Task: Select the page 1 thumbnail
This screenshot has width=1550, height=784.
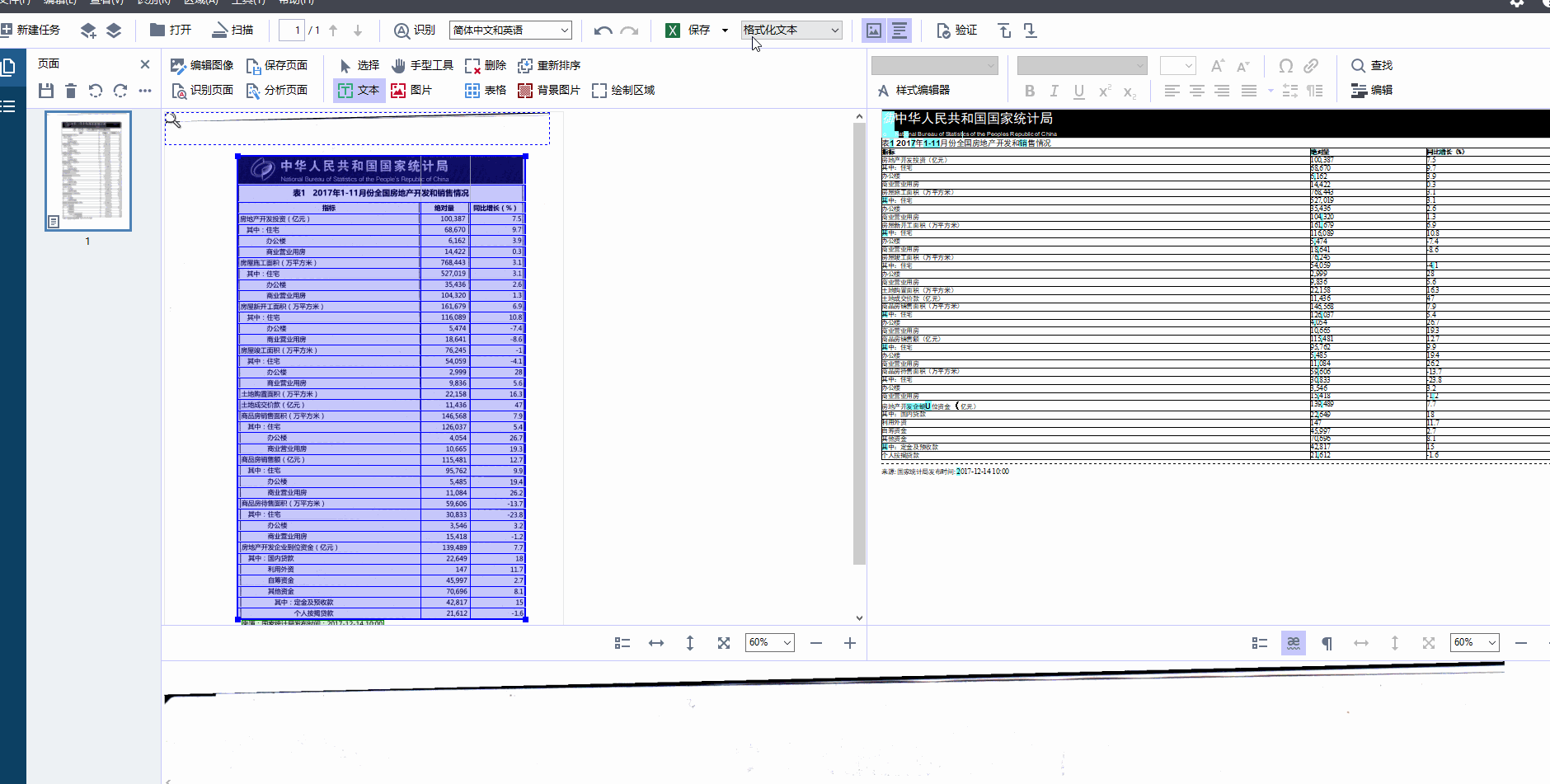Action: (88, 171)
